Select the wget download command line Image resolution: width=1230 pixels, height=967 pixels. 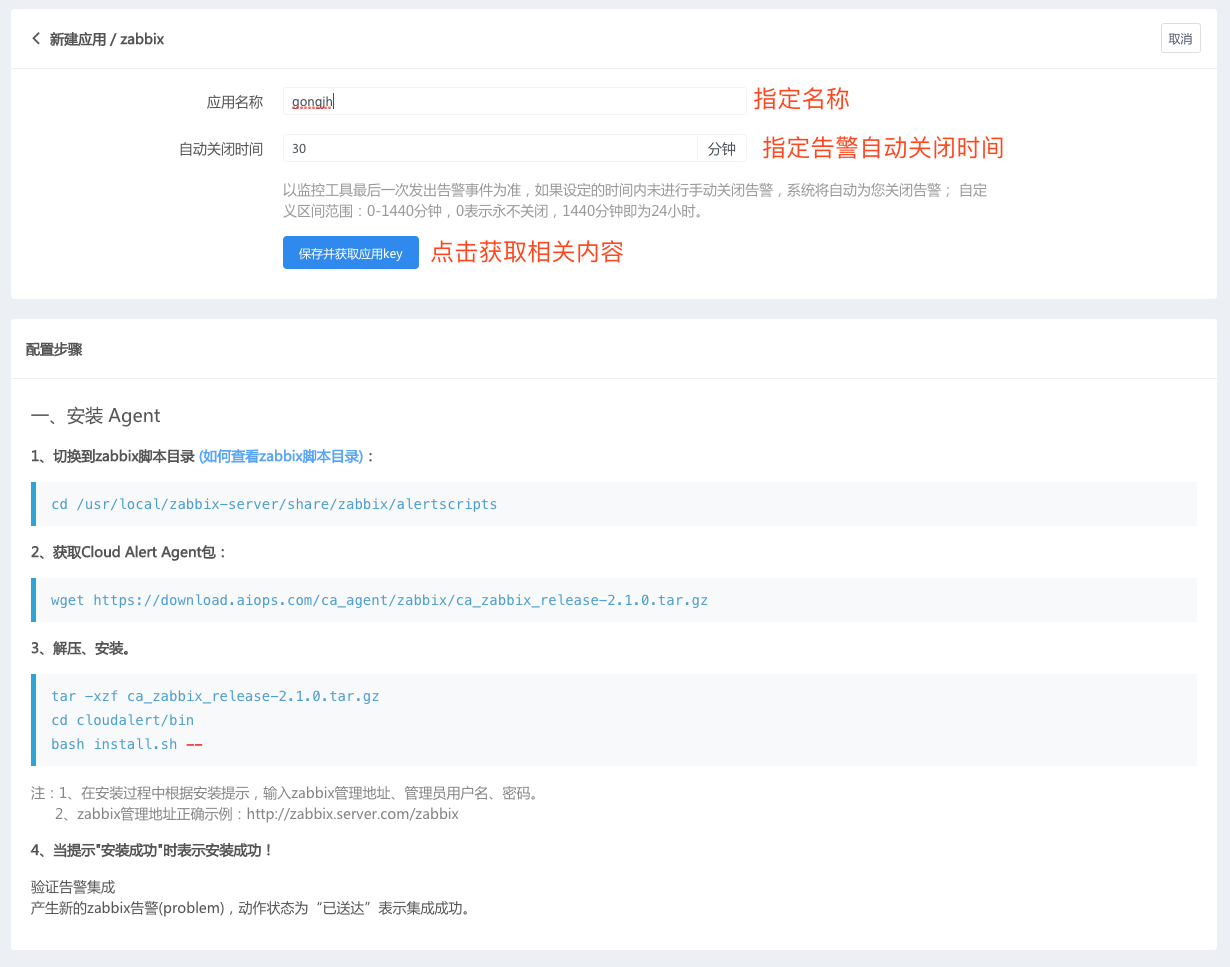(379, 600)
